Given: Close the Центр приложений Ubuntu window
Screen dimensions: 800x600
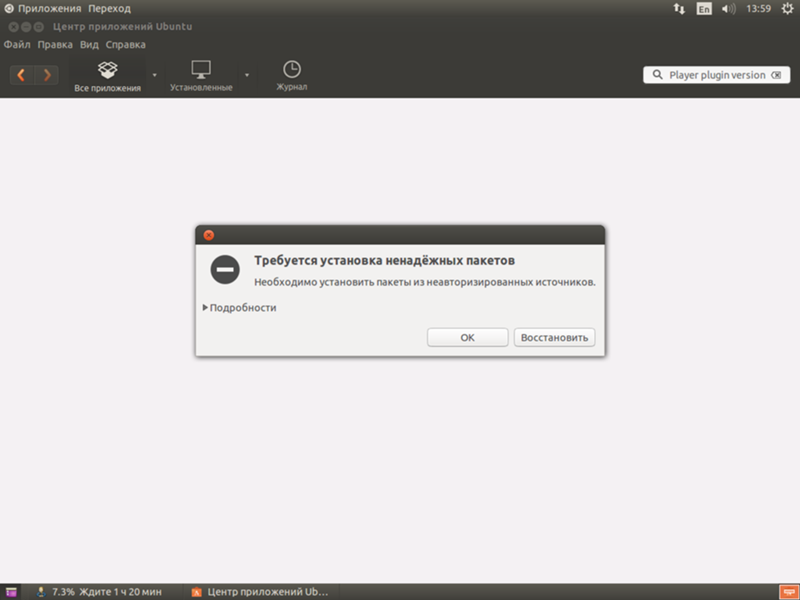Looking at the screenshot, I should coord(14,27).
